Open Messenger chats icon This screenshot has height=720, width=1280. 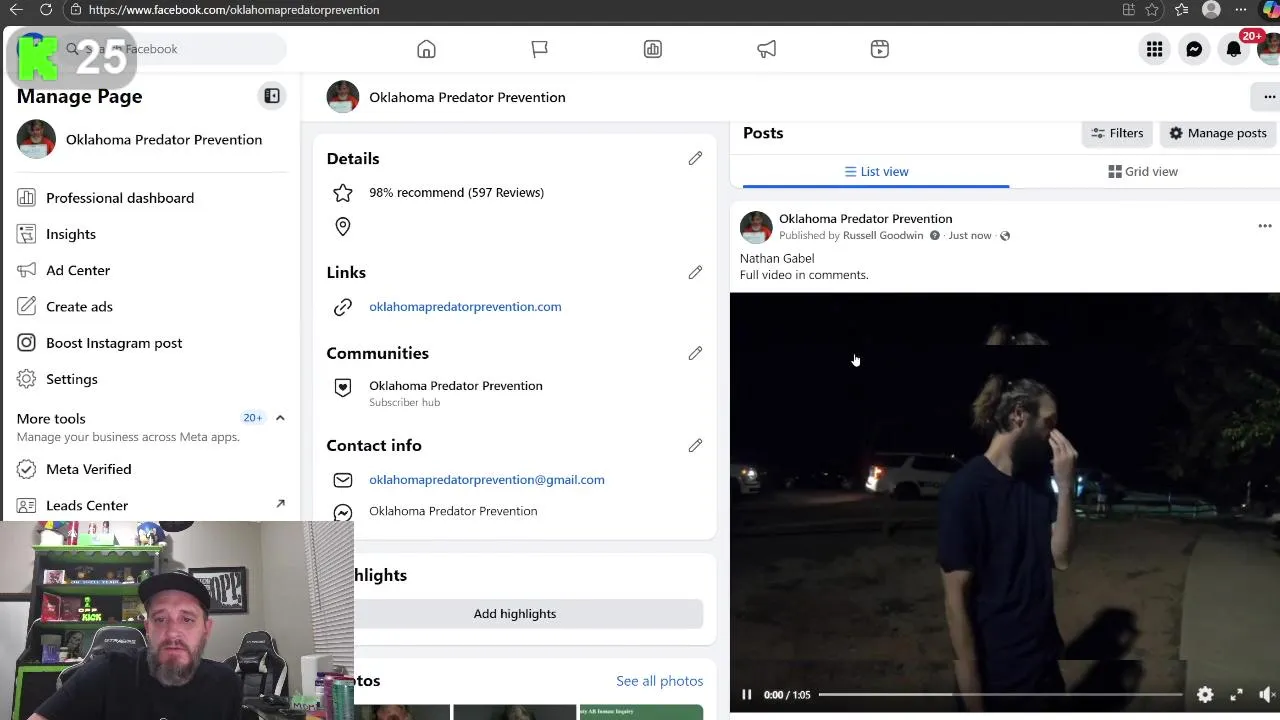pos(1194,49)
